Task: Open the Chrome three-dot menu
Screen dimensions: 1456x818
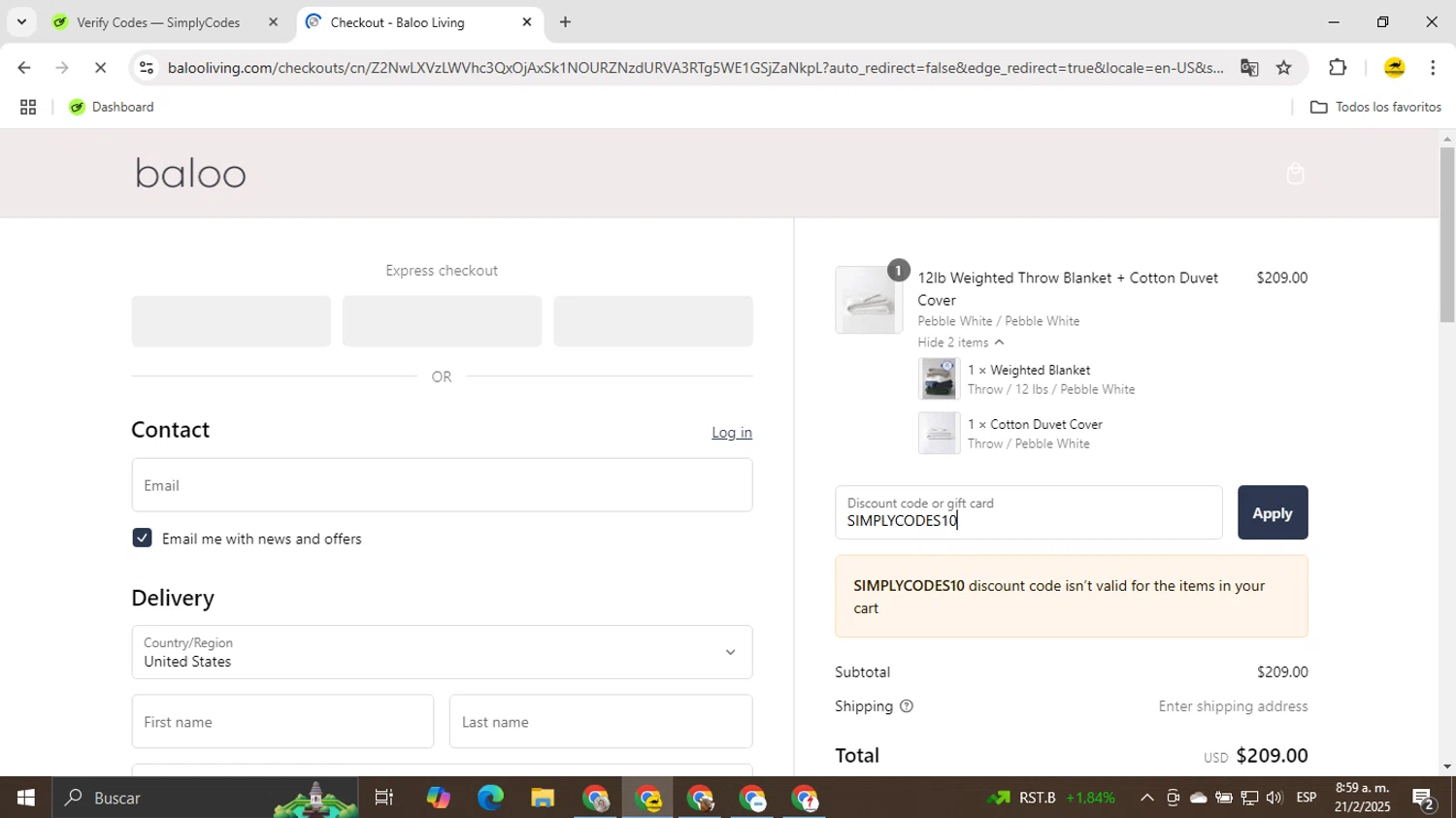Action: pos(1433,68)
